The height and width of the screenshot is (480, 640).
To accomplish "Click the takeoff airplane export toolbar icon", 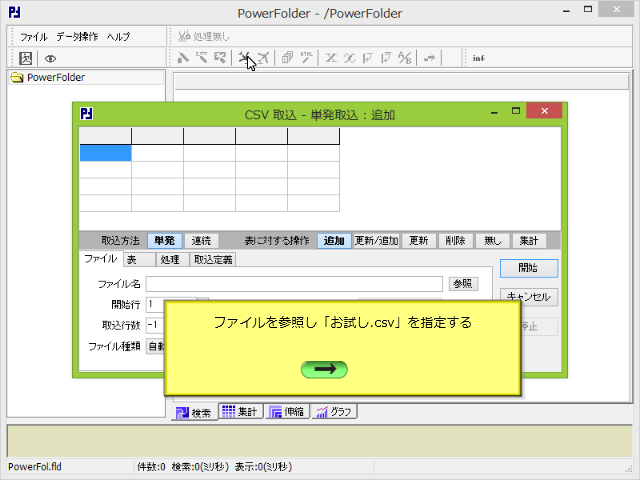I will click(x=263, y=58).
